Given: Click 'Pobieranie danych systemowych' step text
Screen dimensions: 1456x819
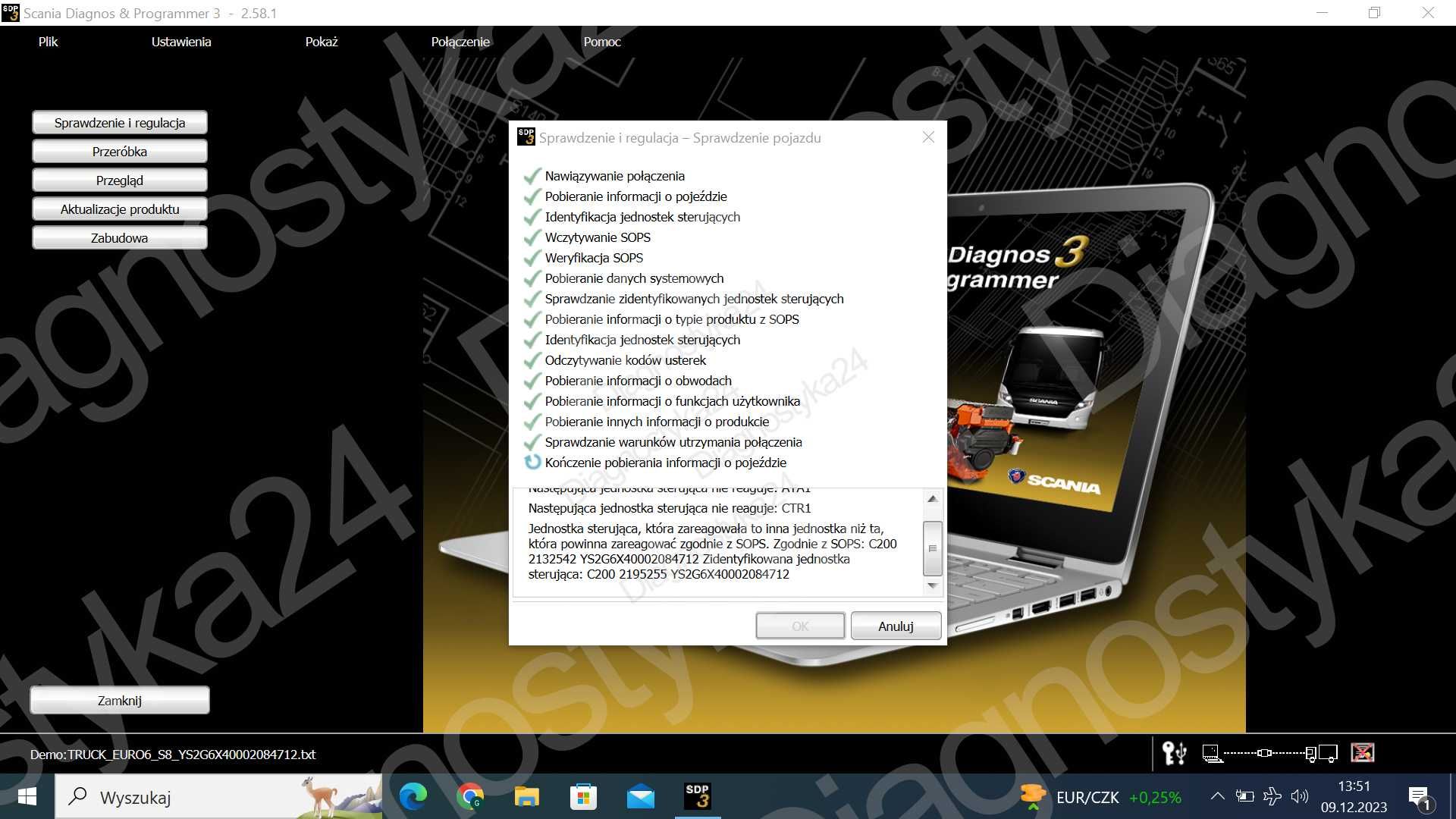Looking at the screenshot, I should point(634,278).
